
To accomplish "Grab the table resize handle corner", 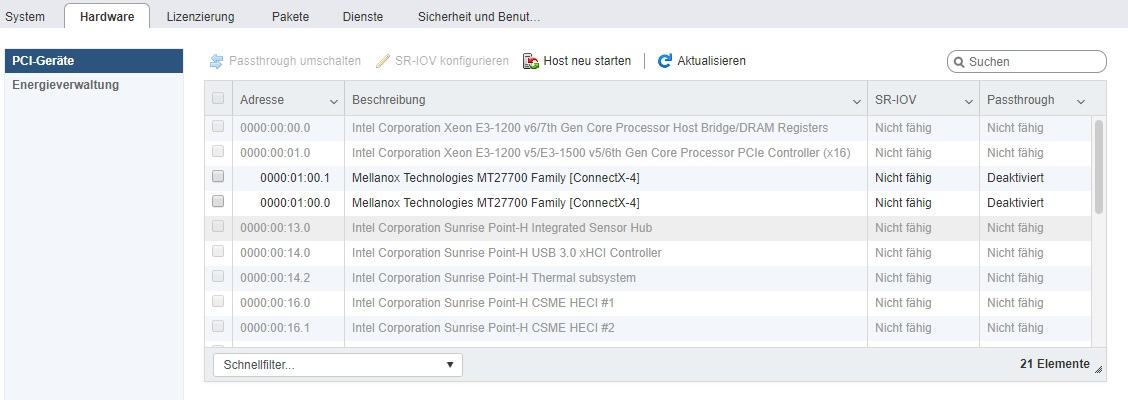I will pyautogui.click(x=1098, y=369).
